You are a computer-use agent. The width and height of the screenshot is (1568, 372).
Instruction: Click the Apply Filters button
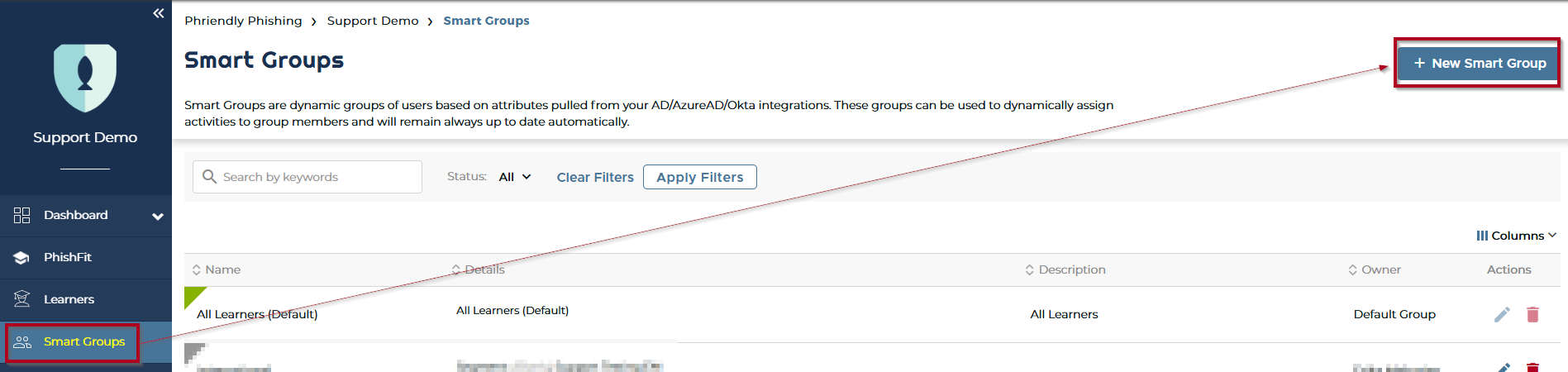699,177
